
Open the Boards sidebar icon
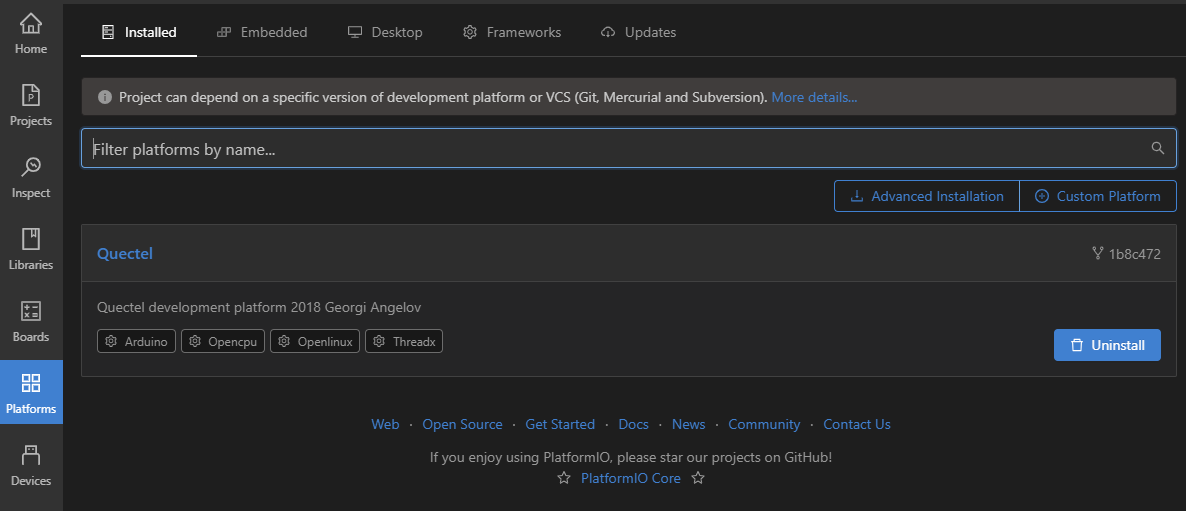pyautogui.click(x=31, y=321)
